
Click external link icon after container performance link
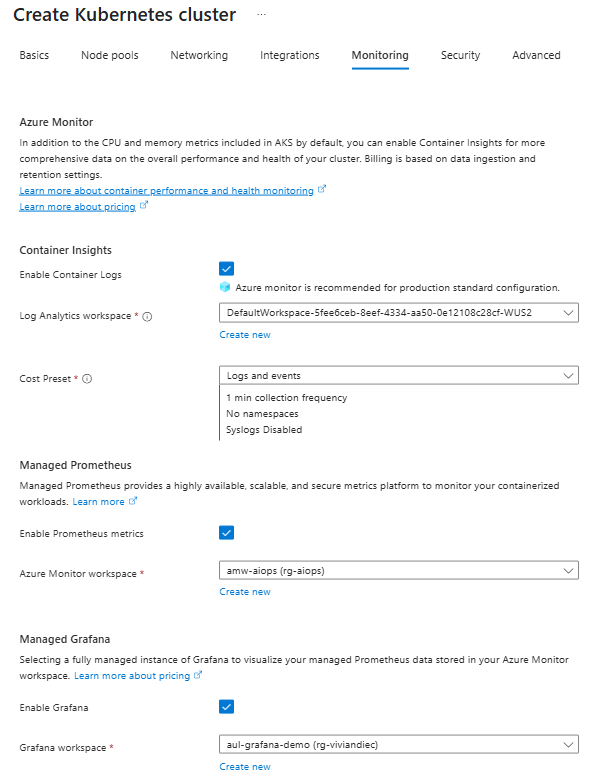(322, 189)
